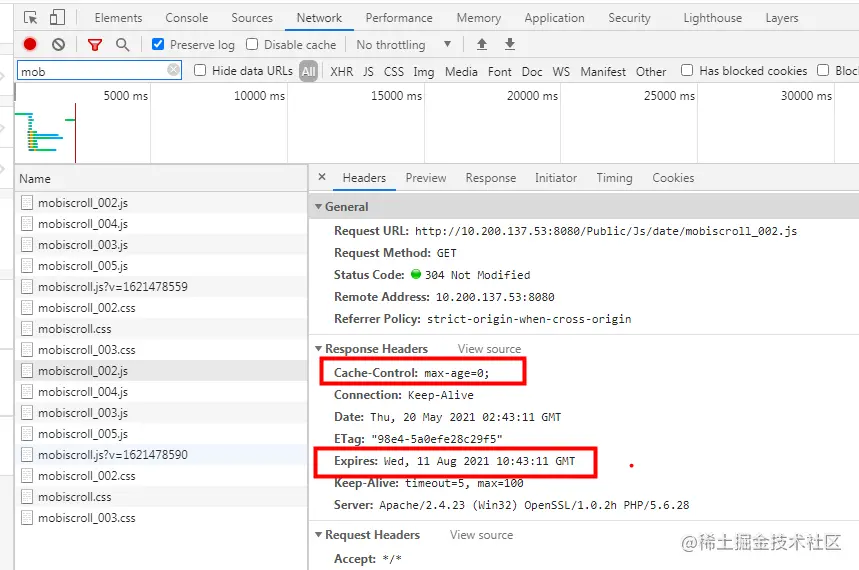The width and height of the screenshot is (859, 570).
Task: Select the highlighted mobiscroll_002.js request row
Action: click(x=161, y=371)
